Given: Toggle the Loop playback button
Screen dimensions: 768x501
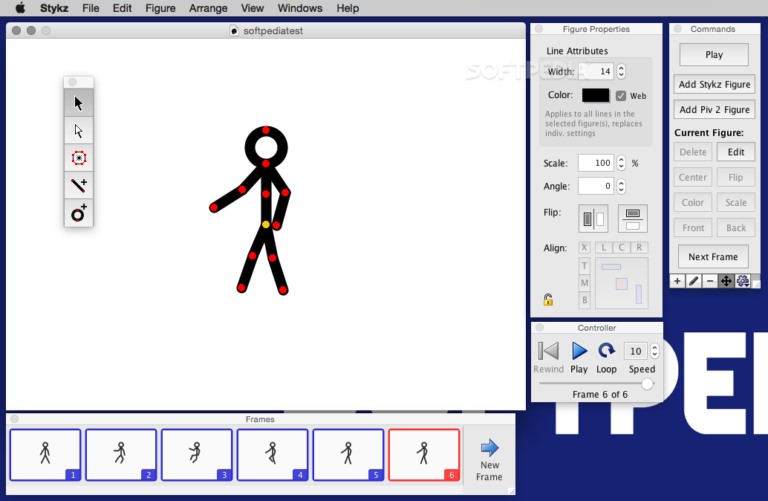Looking at the screenshot, I should point(606,351).
